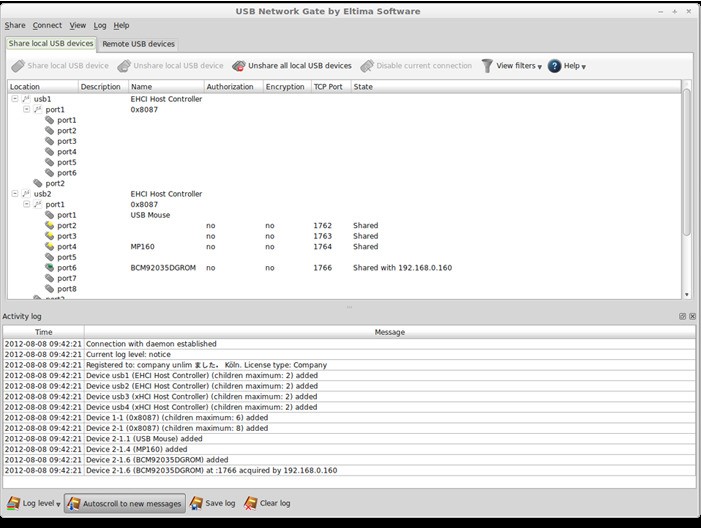Switch to Remote USB devices tab
Screen dimensions: 701x529
click(x=138, y=44)
